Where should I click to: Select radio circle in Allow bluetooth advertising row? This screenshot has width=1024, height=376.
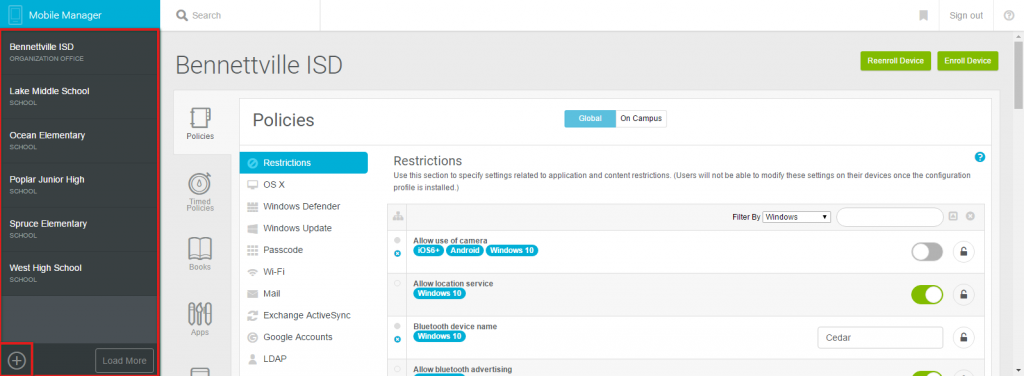pyautogui.click(x=398, y=369)
